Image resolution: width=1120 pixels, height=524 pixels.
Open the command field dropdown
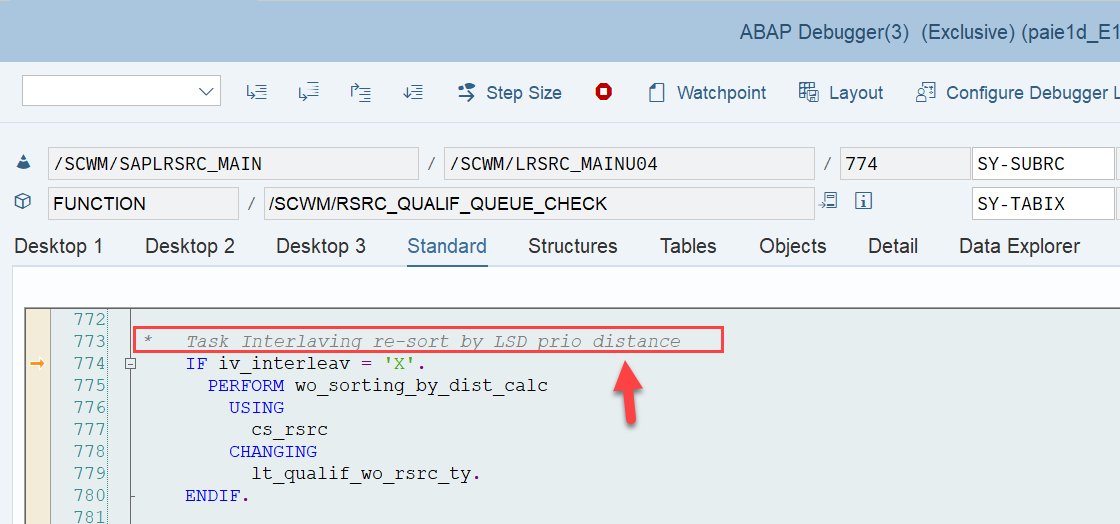point(206,91)
